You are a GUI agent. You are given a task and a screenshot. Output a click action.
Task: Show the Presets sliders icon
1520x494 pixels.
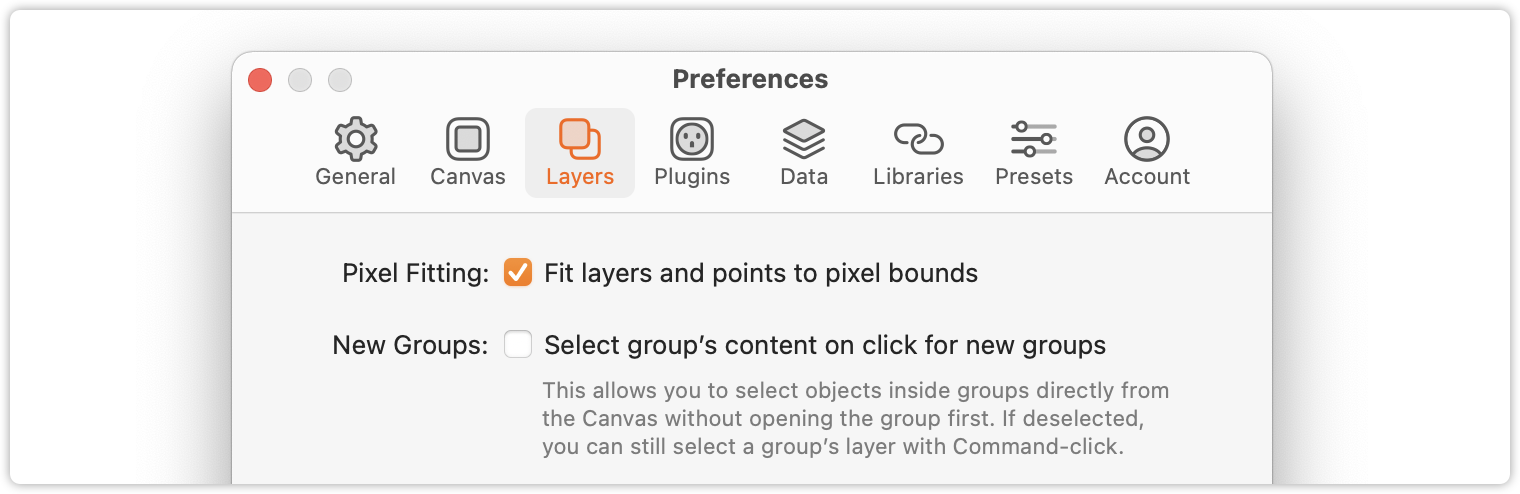[1034, 139]
